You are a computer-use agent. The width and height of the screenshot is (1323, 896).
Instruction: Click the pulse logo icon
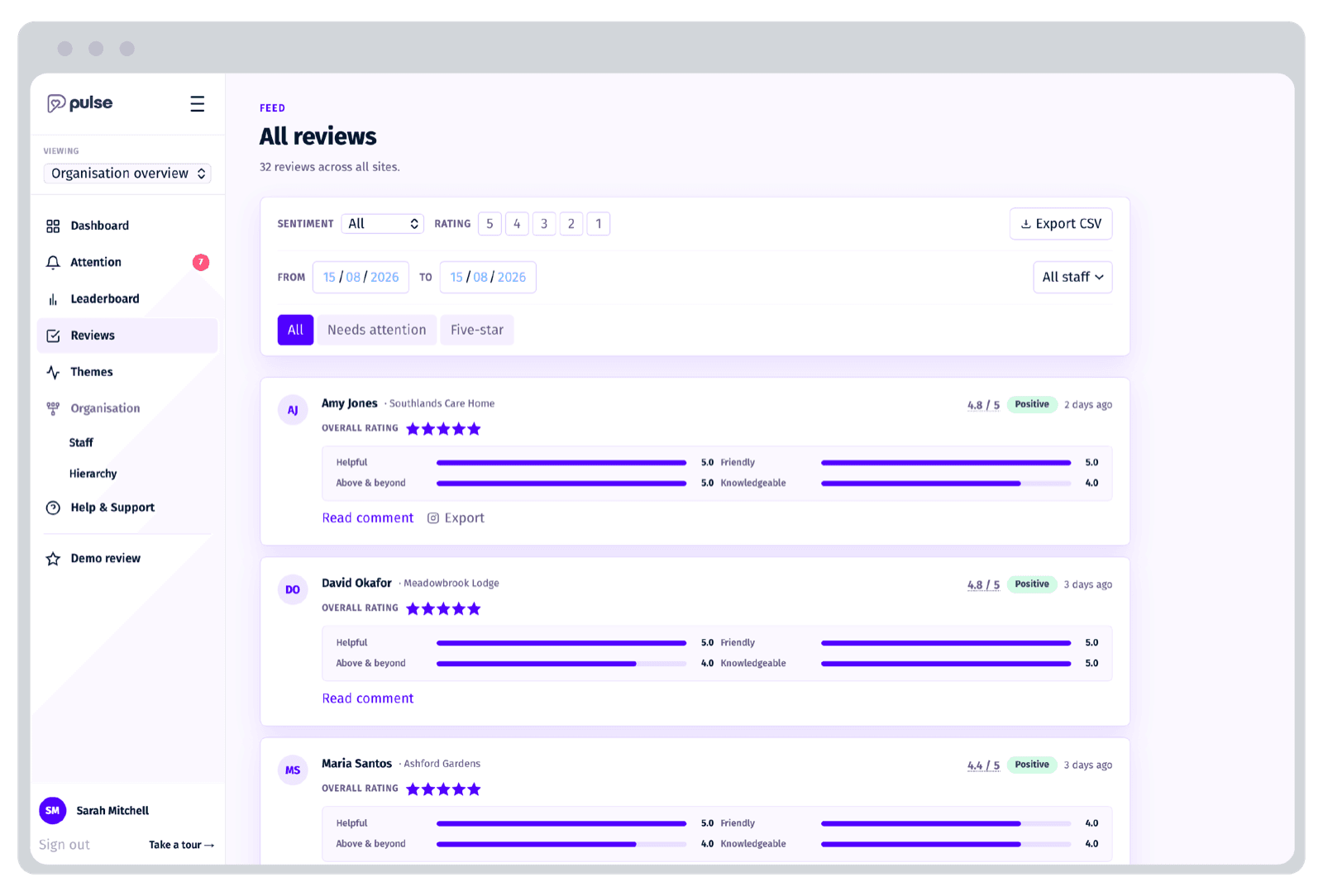pos(56,103)
